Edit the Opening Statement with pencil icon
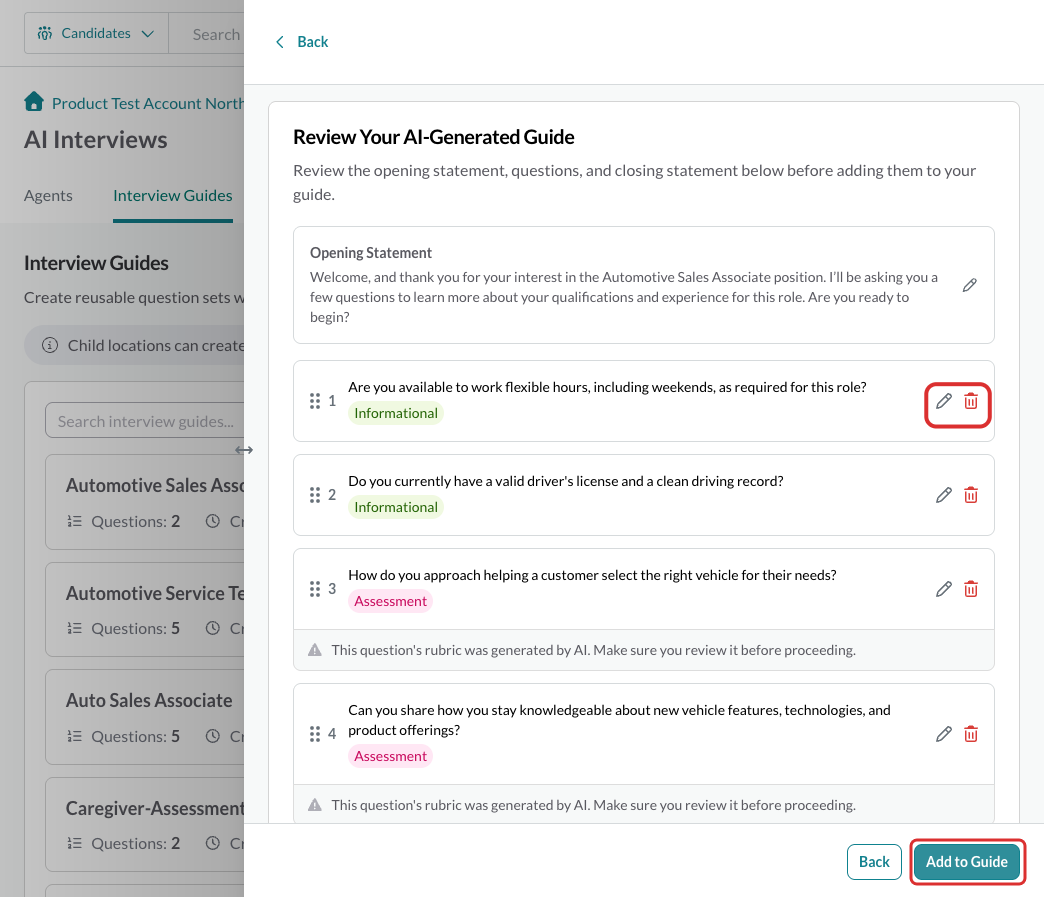The height and width of the screenshot is (897, 1044). [969, 285]
